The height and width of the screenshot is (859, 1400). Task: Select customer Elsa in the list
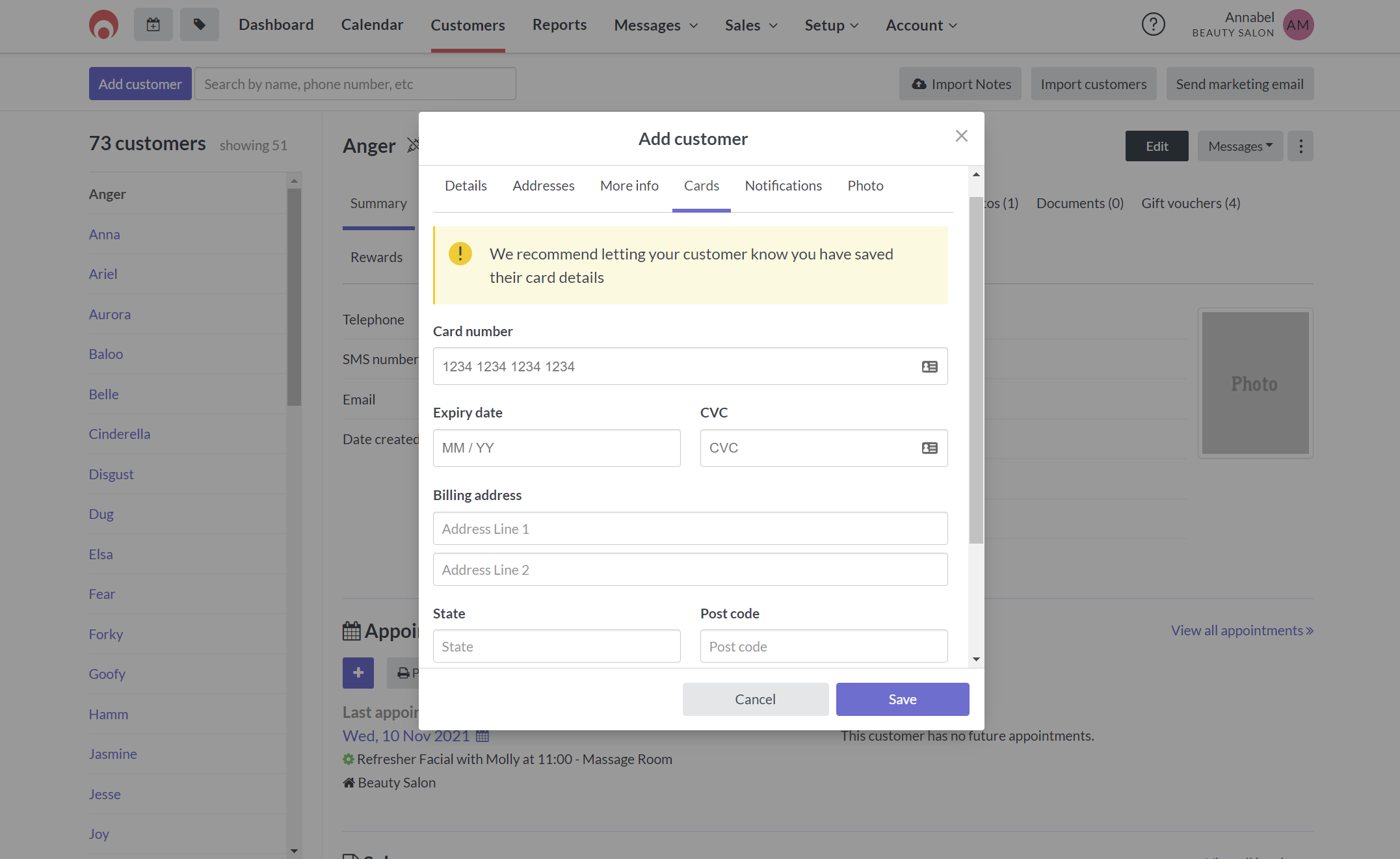point(101,555)
